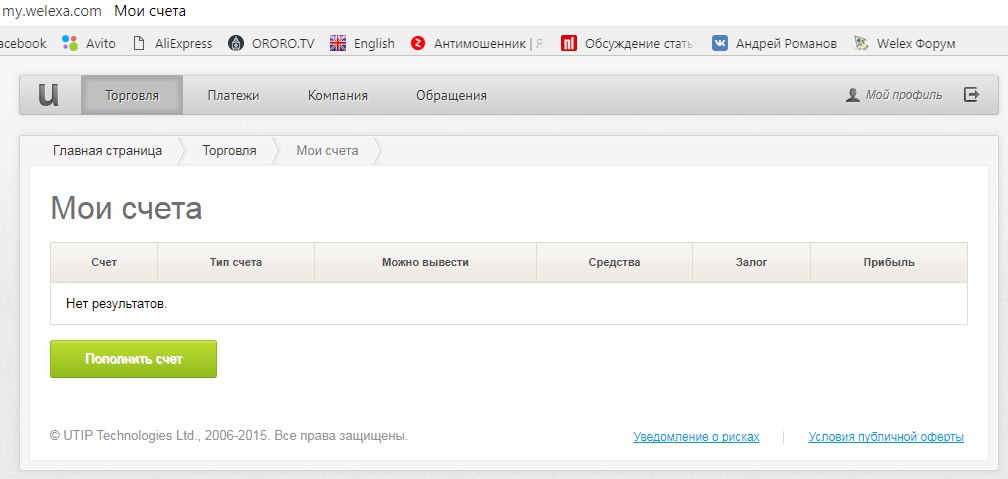Go to Торговля breadcrumb
This screenshot has height=479, width=1008.
pyautogui.click(x=230, y=151)
